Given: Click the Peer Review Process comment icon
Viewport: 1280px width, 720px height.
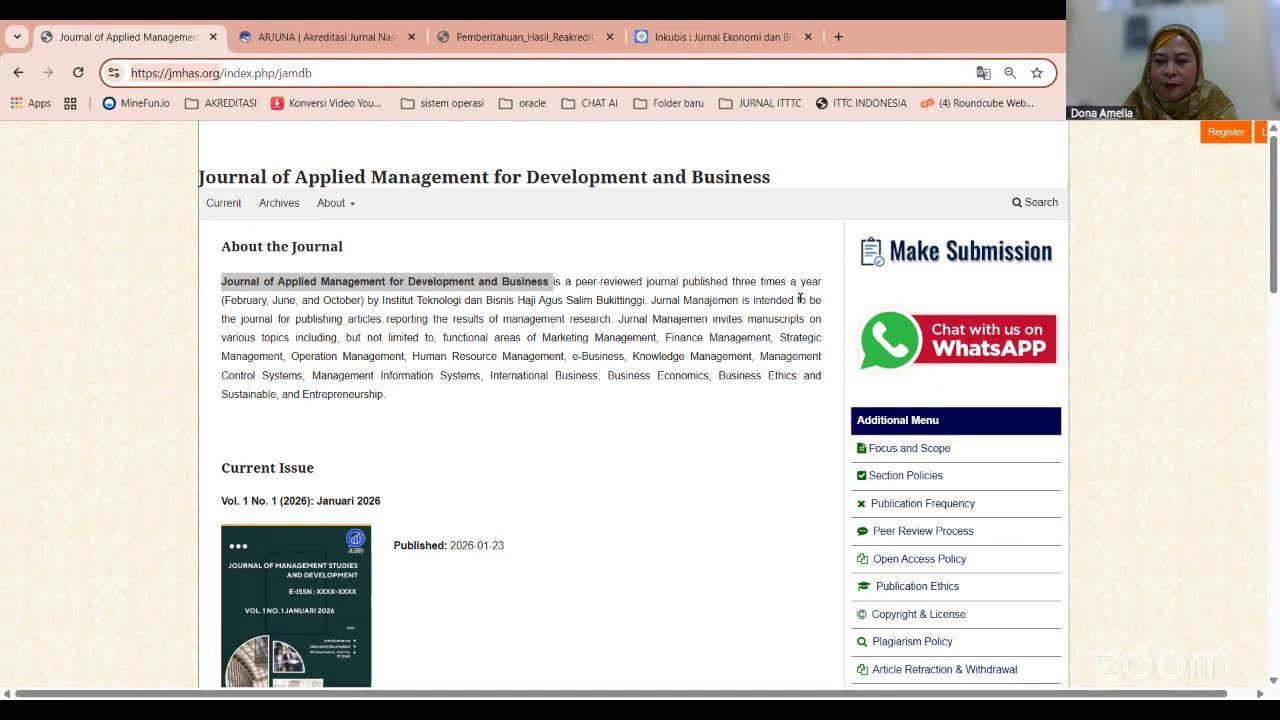Looking at the screenshot, I should click(x=862, y=531).
